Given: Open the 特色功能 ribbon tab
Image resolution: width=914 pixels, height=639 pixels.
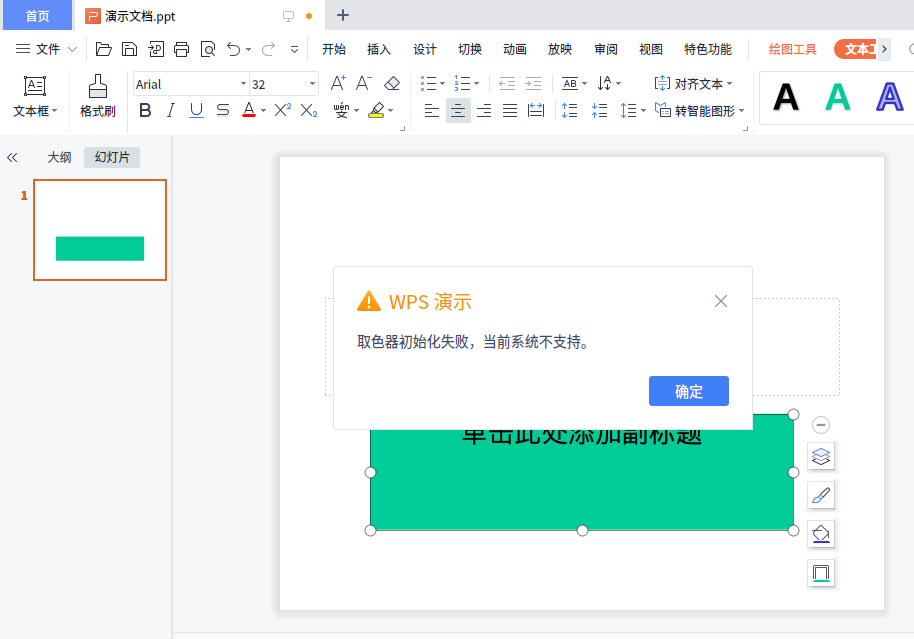Looking at the screenshot, I should pos(707,48).
